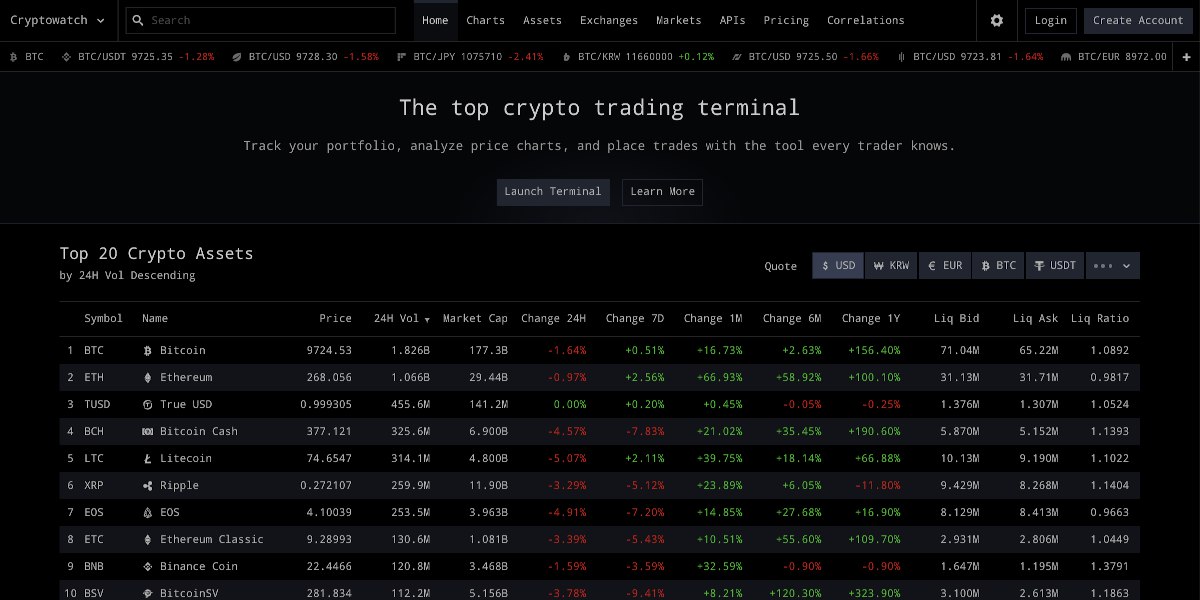Viewport: 1200px width, 600px height.
Task: Click the Bitcoin coin icon in row 1
Action: click(148, 350)
